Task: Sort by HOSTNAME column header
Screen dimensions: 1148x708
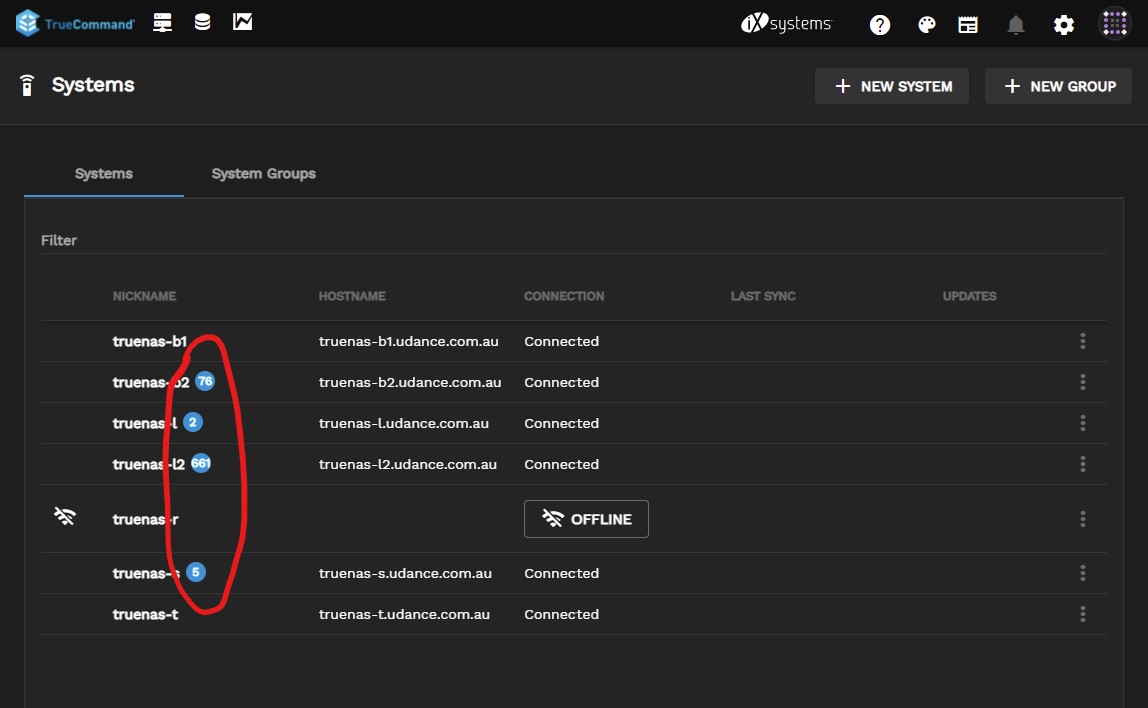Action: [352, 297]
